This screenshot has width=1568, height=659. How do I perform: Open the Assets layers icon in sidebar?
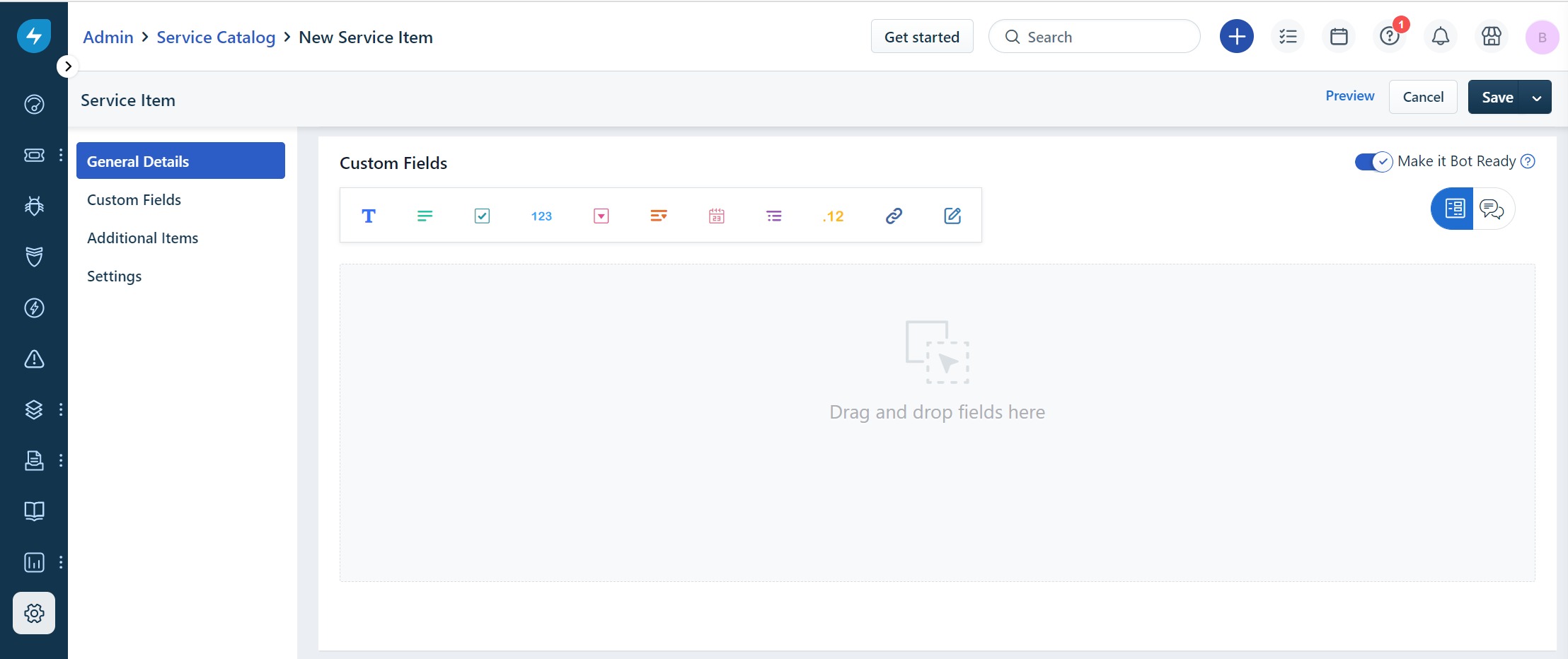(34, 409)
